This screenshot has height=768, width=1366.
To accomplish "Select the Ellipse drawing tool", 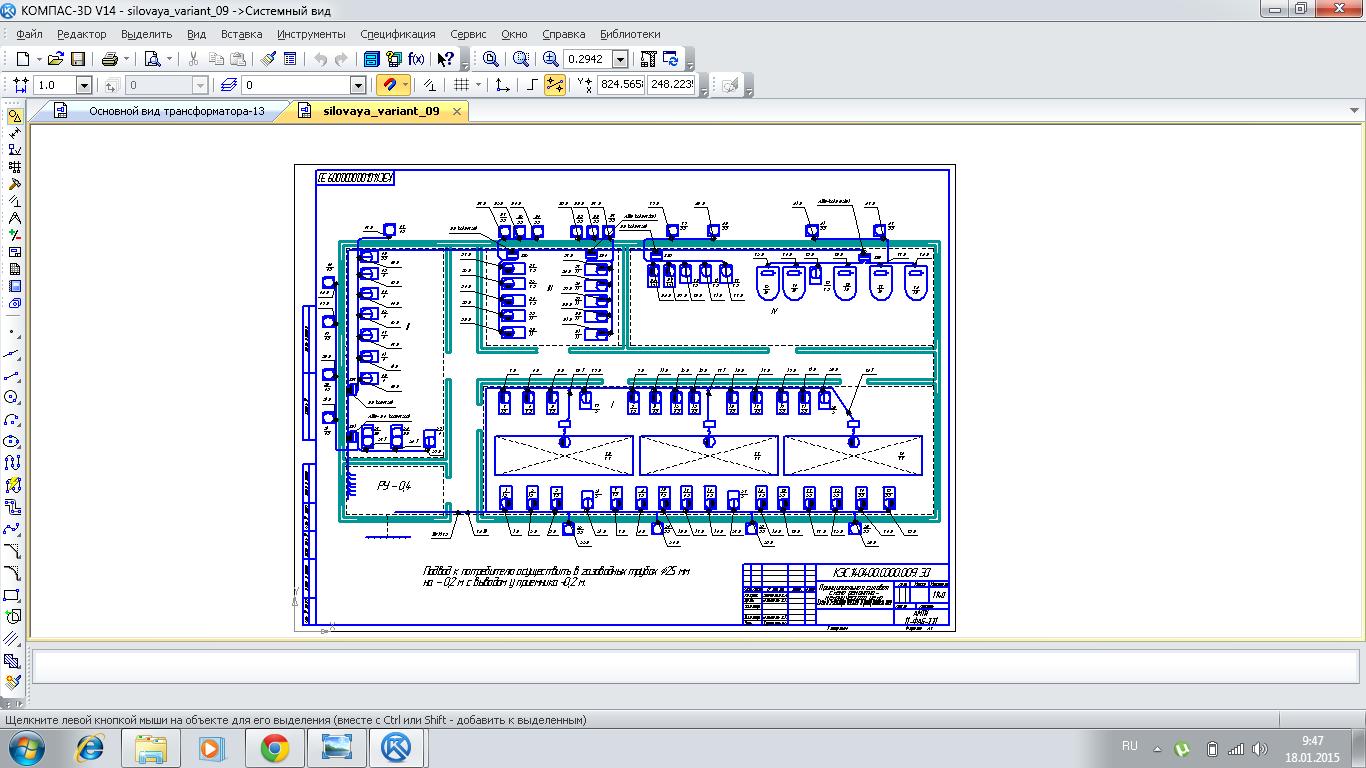I will [x=13, y=441].
